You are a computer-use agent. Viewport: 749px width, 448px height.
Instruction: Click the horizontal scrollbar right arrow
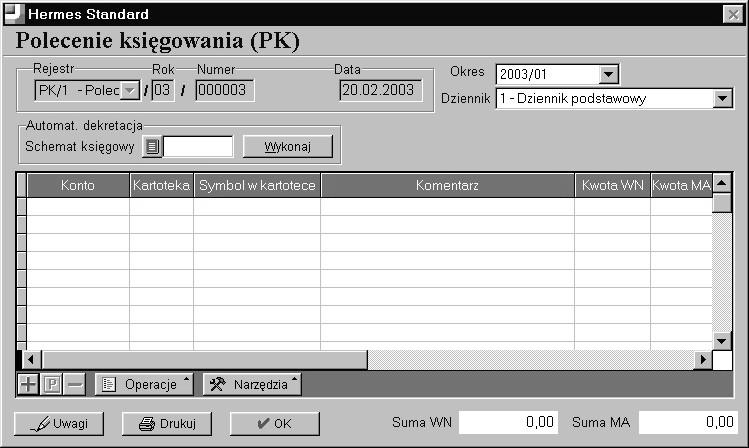click(x=703, y=360)
